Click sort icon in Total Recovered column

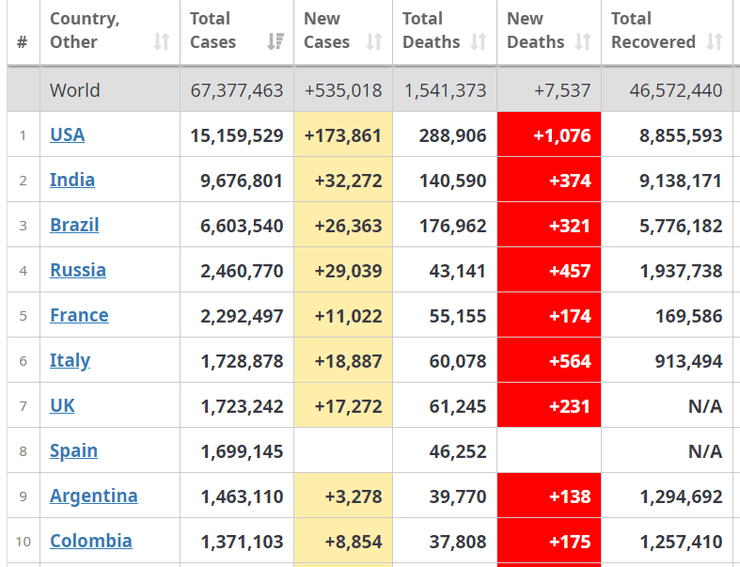pos(714,42)
